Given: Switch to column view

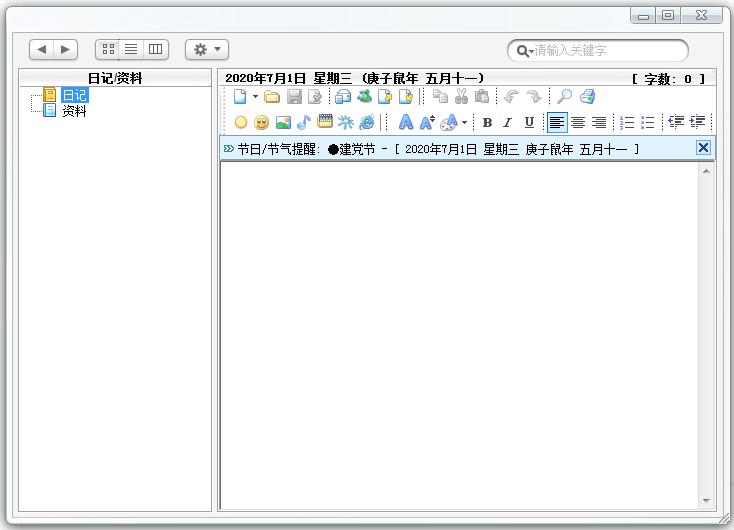Looking at the screenshot, I should 155,49.
